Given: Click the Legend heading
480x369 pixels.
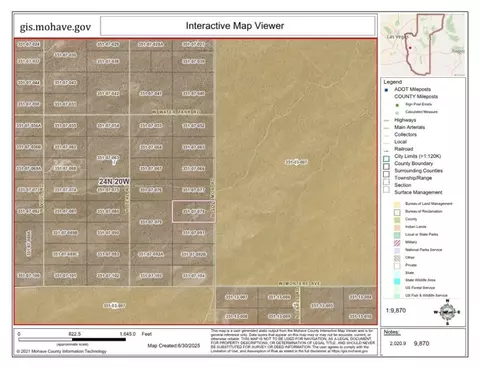Looking at the screenshot, I should (393, 82).
